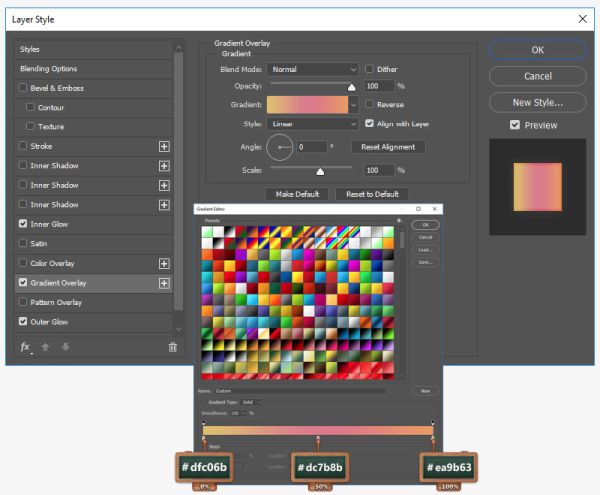
Task: Click the trash delete effect icon
Action: click(173, 347)
